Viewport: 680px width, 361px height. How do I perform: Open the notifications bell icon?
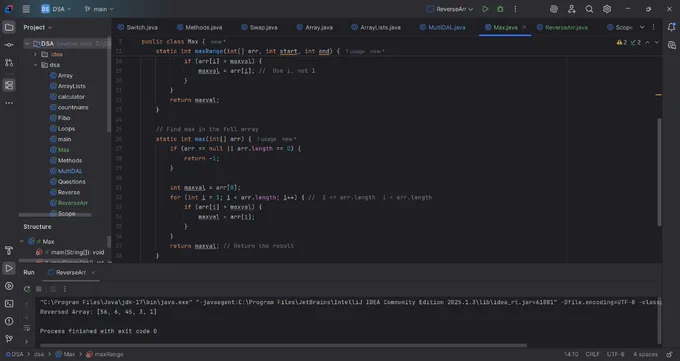coord(671,27)
